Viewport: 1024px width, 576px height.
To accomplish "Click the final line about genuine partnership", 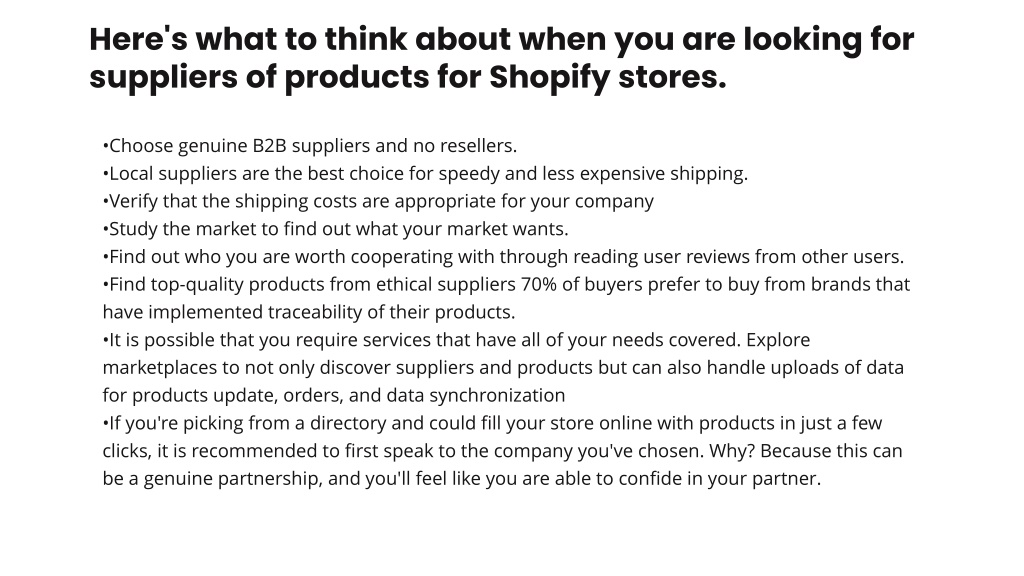I will point(462,479).
